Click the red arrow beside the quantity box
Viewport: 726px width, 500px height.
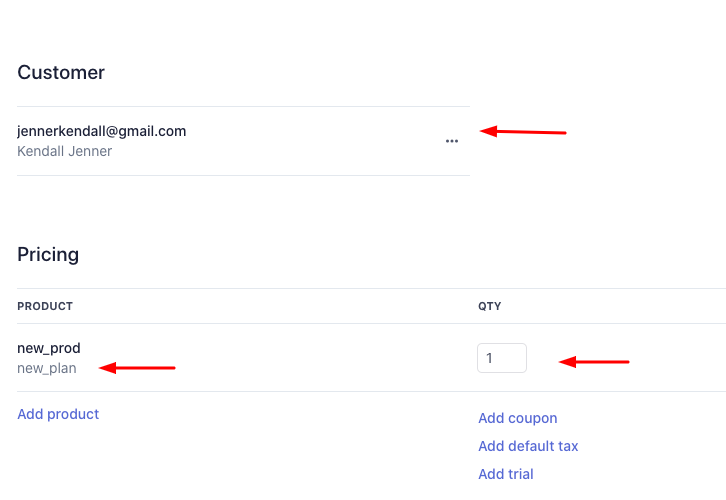(x=594, y=361)
